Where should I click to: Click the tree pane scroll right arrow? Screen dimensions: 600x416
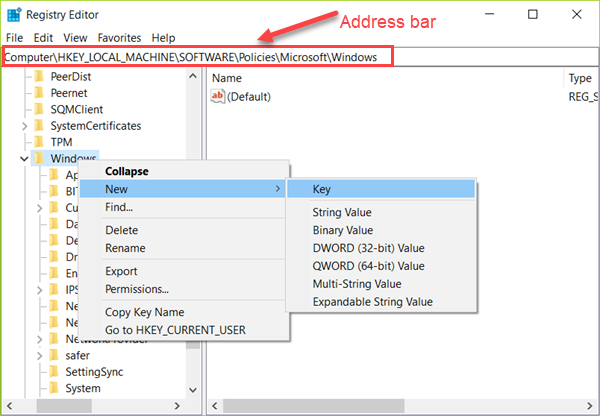(177, 406)
